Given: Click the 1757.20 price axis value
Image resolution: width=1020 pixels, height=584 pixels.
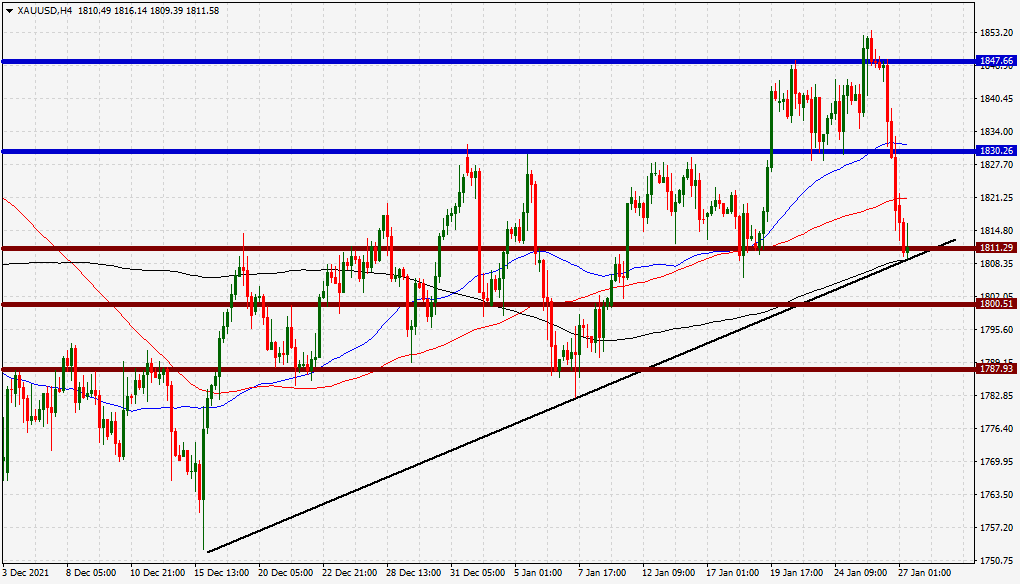Looking at the screenshot, I should pos(996,527).
